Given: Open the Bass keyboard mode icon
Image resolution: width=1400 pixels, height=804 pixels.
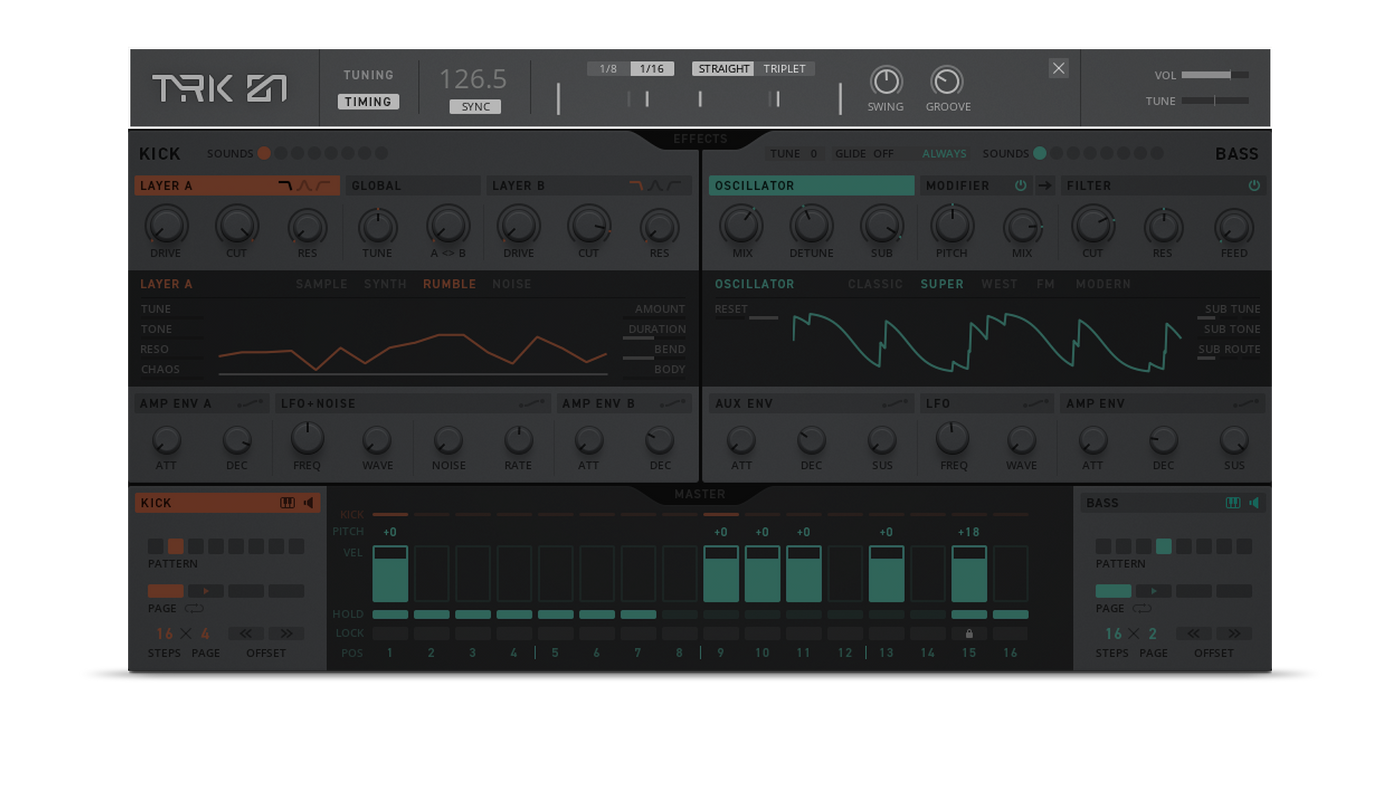Looking at the screenshot, I should (x=1233, y=503).
